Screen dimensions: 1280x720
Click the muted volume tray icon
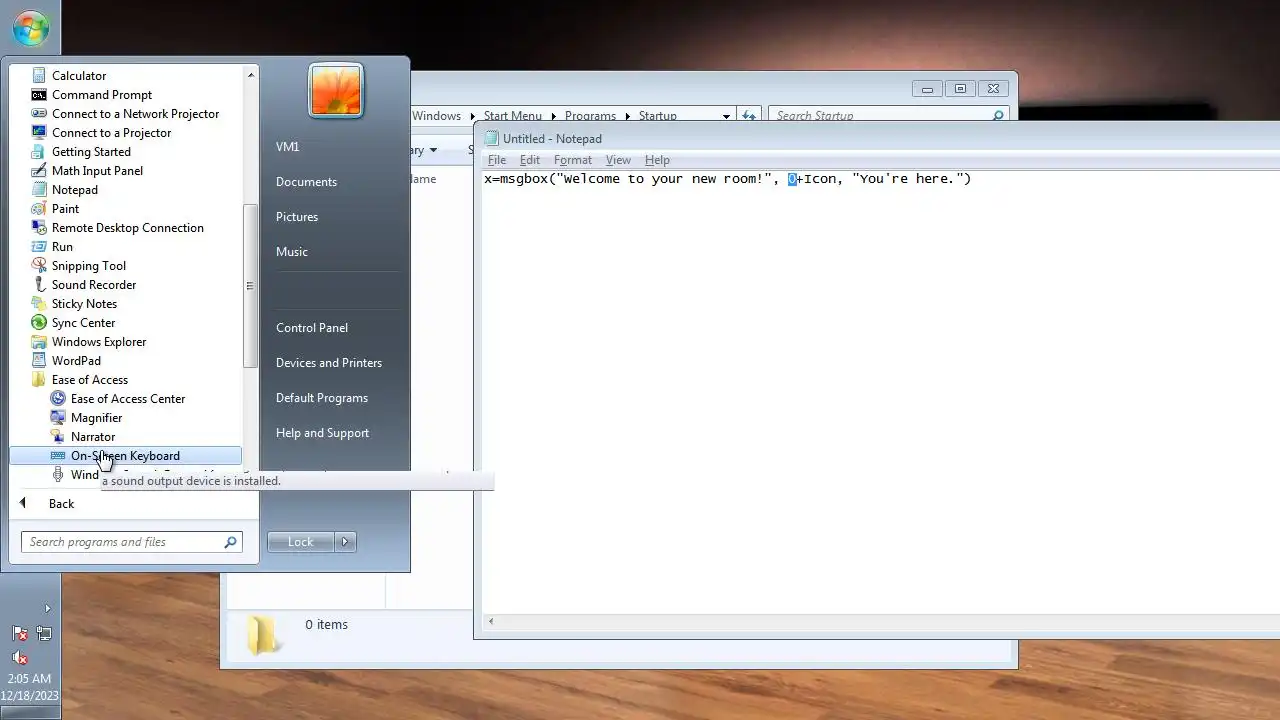pyautogui.click(x=20, y=657)
